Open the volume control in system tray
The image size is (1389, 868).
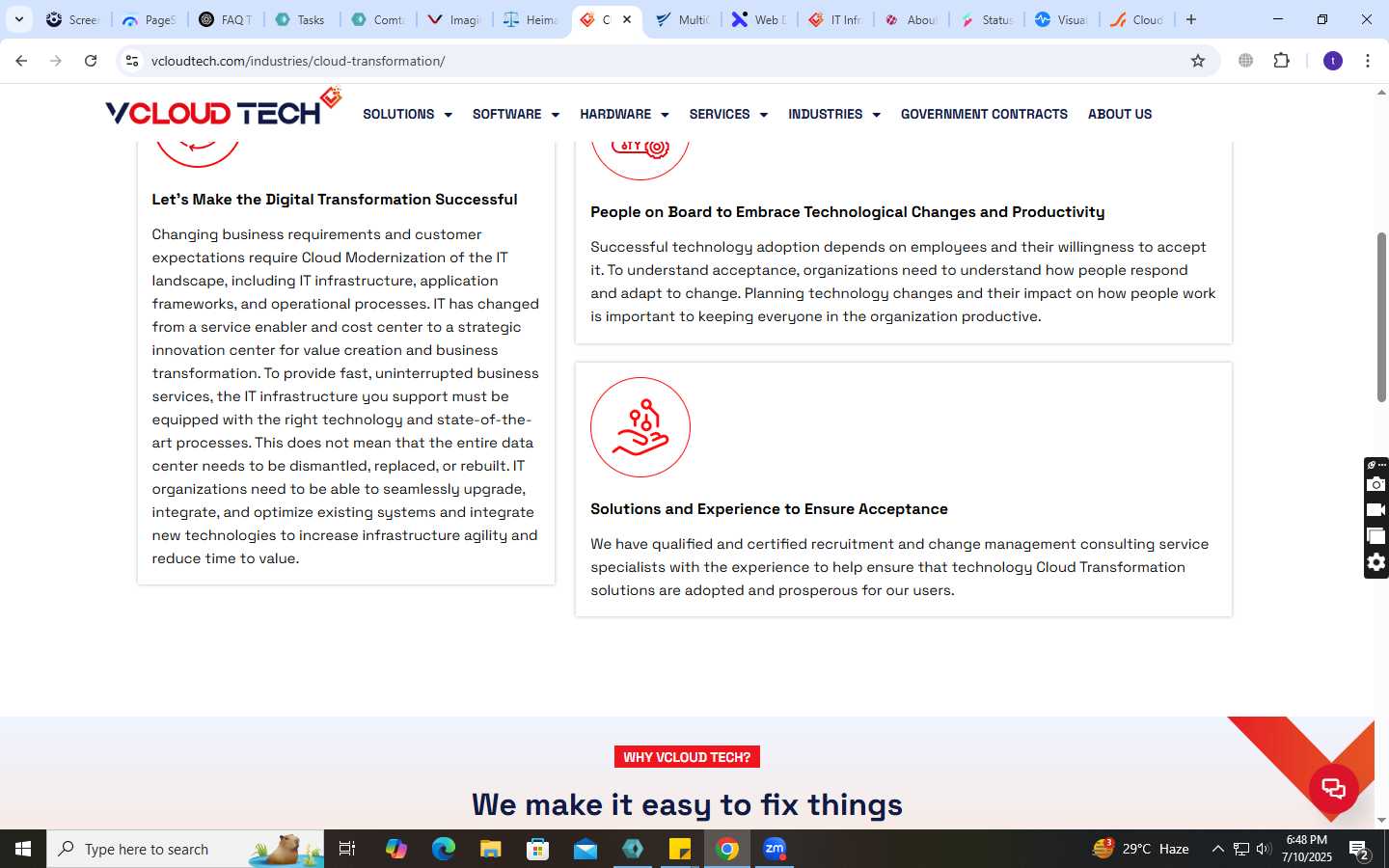pyautogui.click(x=1264, y=849)
